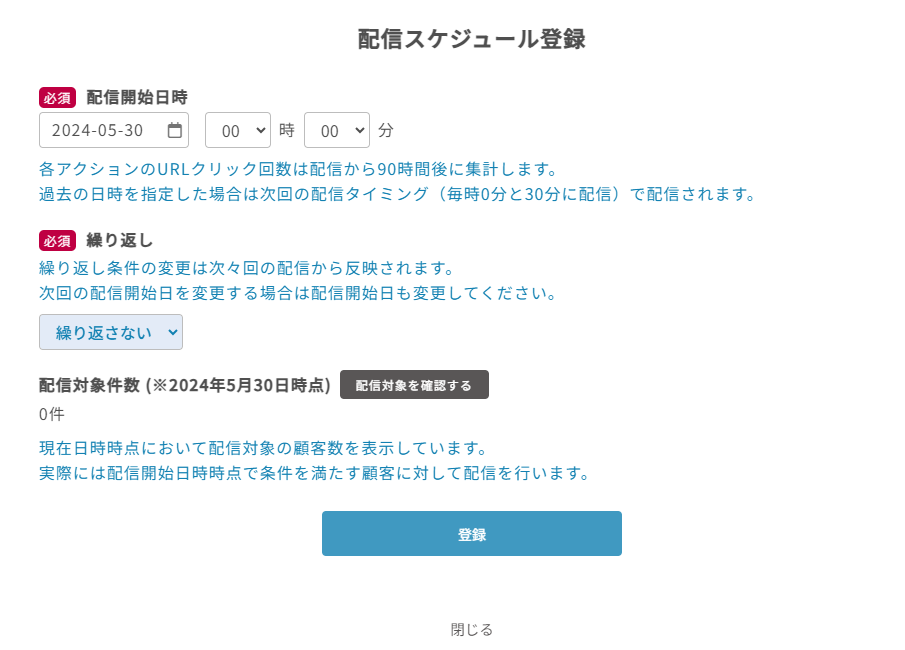
Task: Select the 繰り返し field label
Action: (119, 241)
